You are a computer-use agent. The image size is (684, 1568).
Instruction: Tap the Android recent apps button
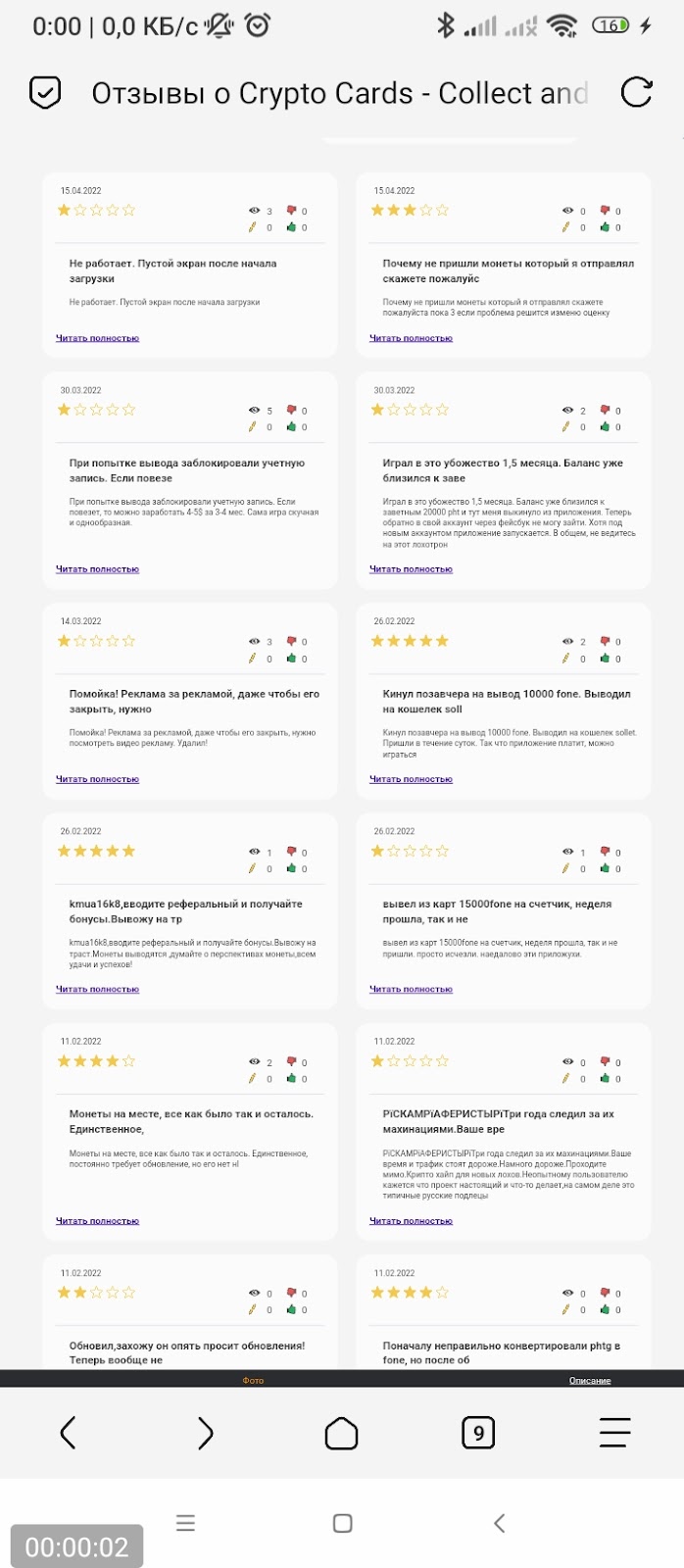[x=185, y=1523]
